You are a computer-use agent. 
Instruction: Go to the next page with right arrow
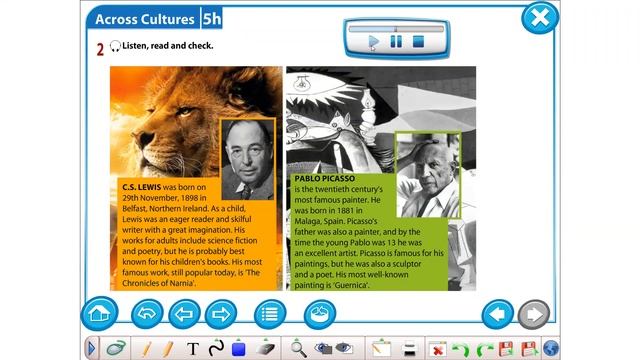coord(221,314)
